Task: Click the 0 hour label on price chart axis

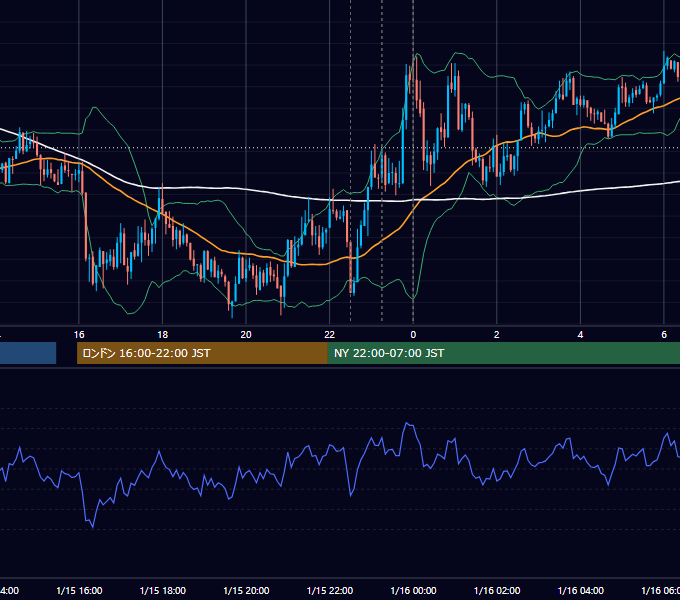Action: (x=413, y=334)
